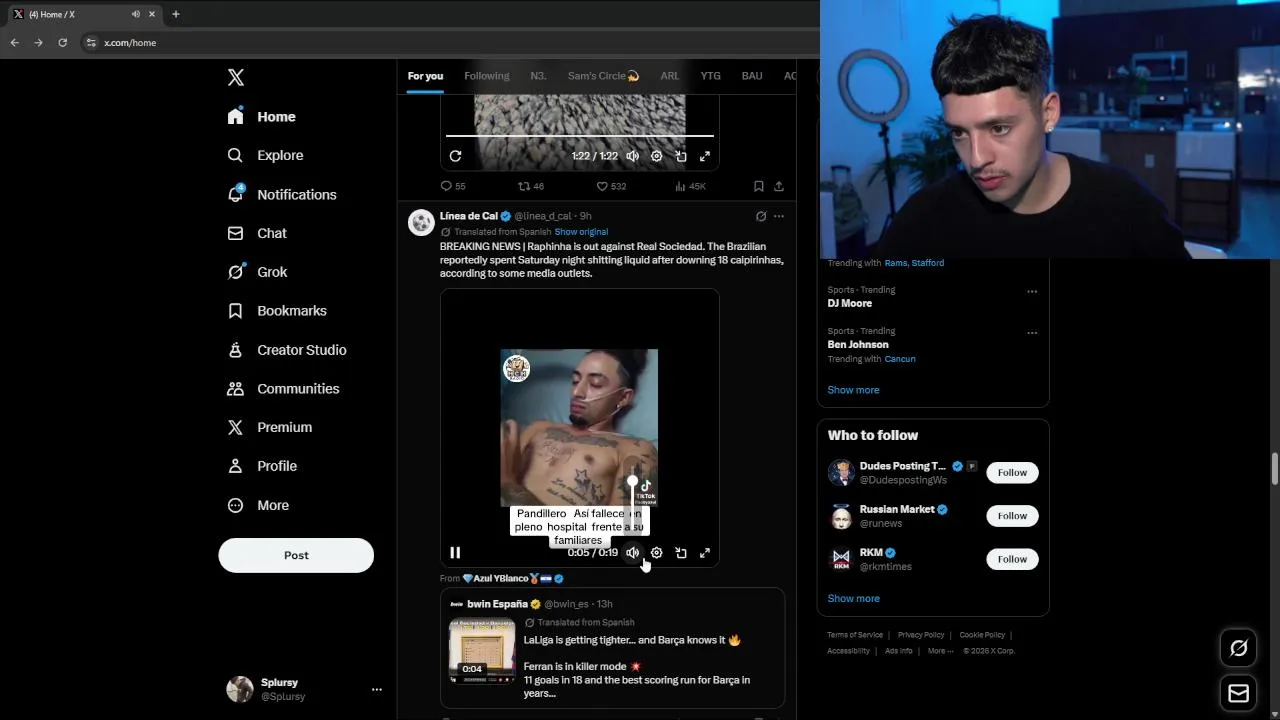Expand options for the DJ Moore trend
1280x720 pixels.
click(1032, 291)
